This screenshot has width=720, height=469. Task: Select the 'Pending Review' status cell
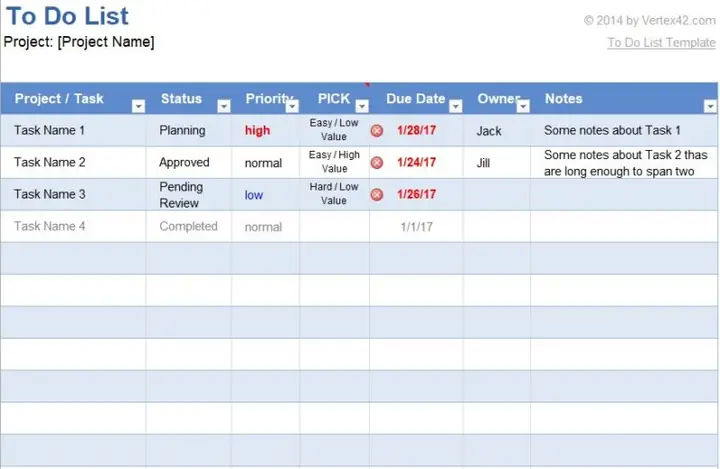(x=189, y=194)
